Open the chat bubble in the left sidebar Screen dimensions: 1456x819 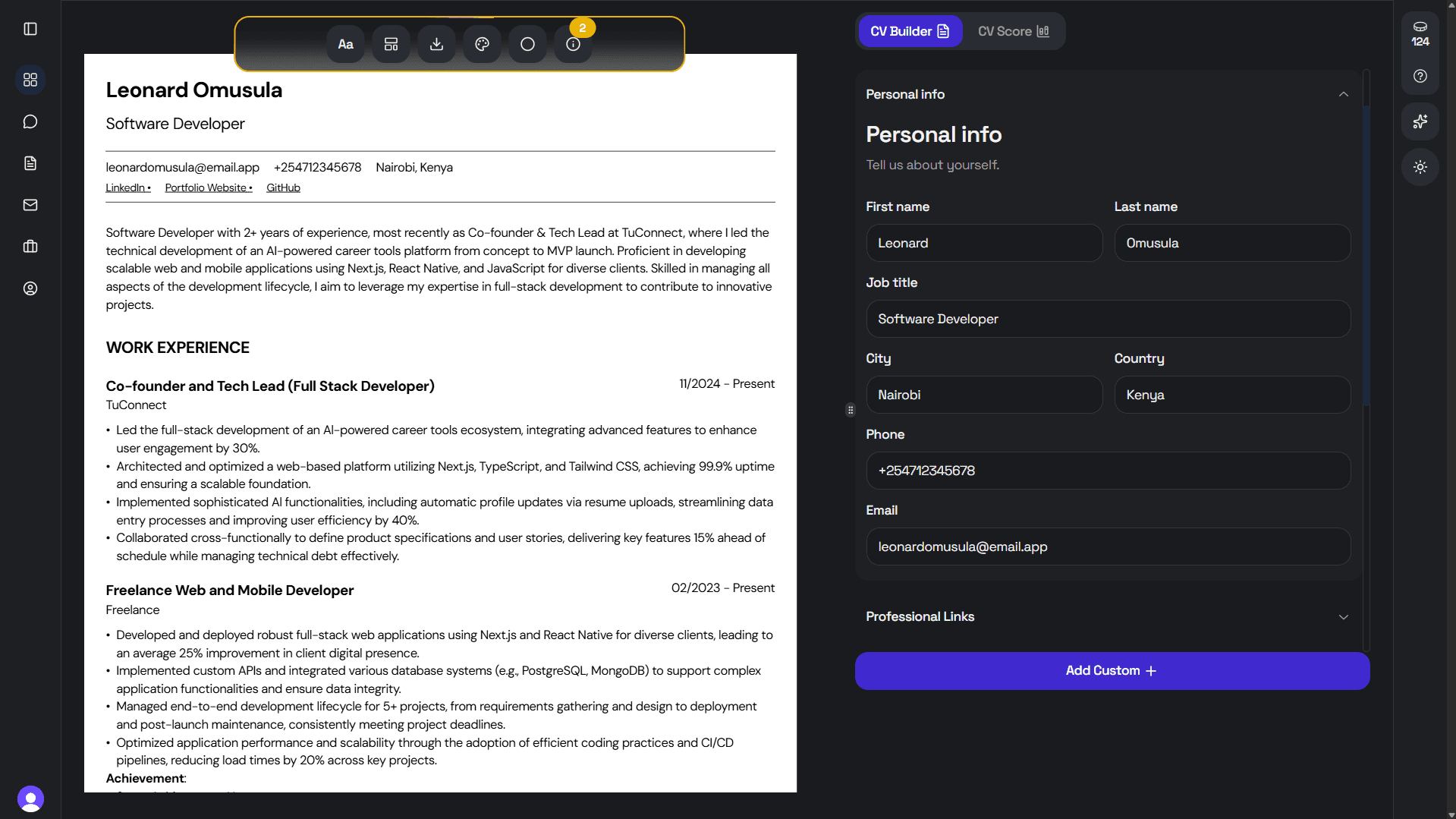click(x=30, y=121)
